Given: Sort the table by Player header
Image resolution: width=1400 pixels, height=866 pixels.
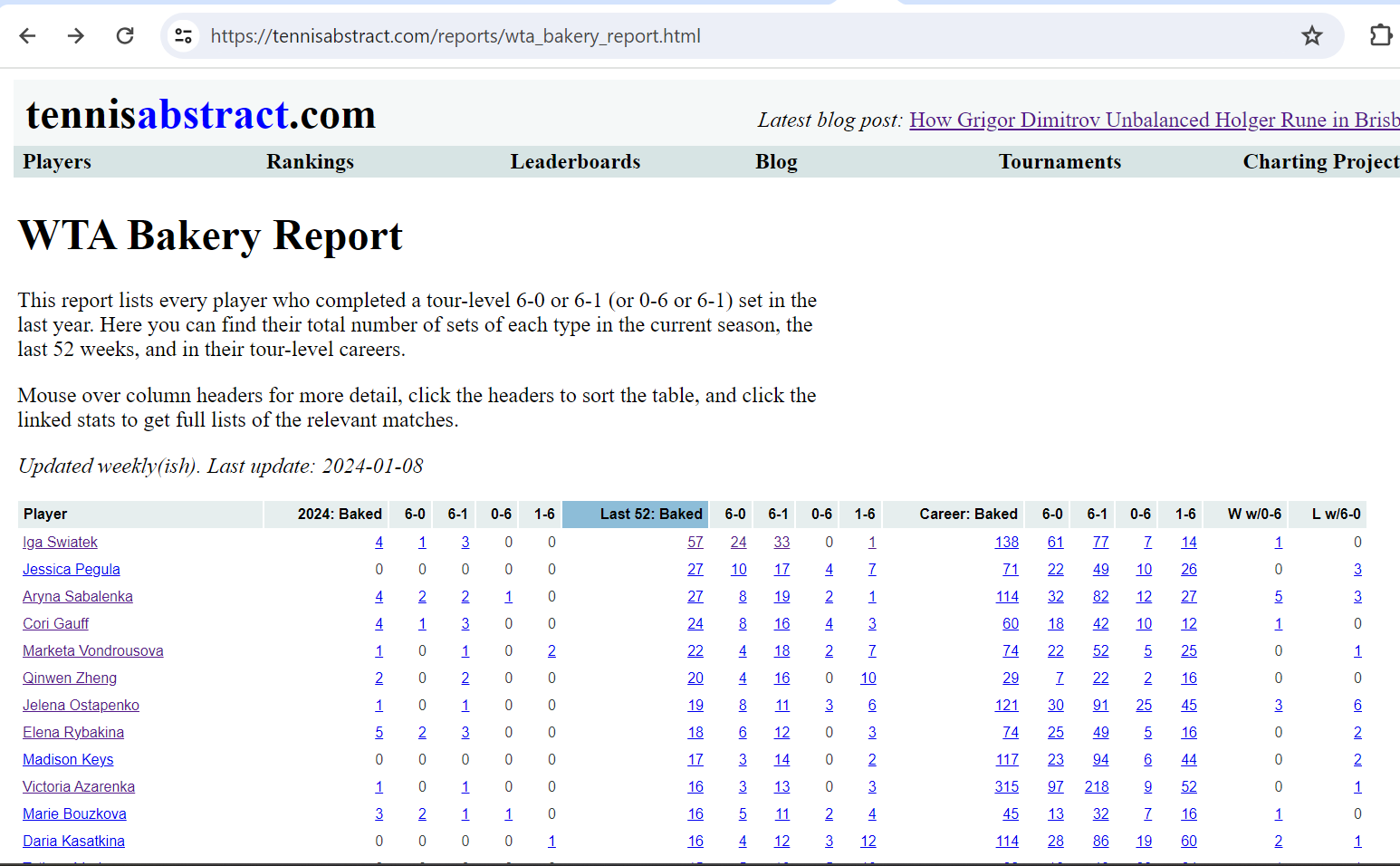Looking at the screenshot, I should point(45,515).
